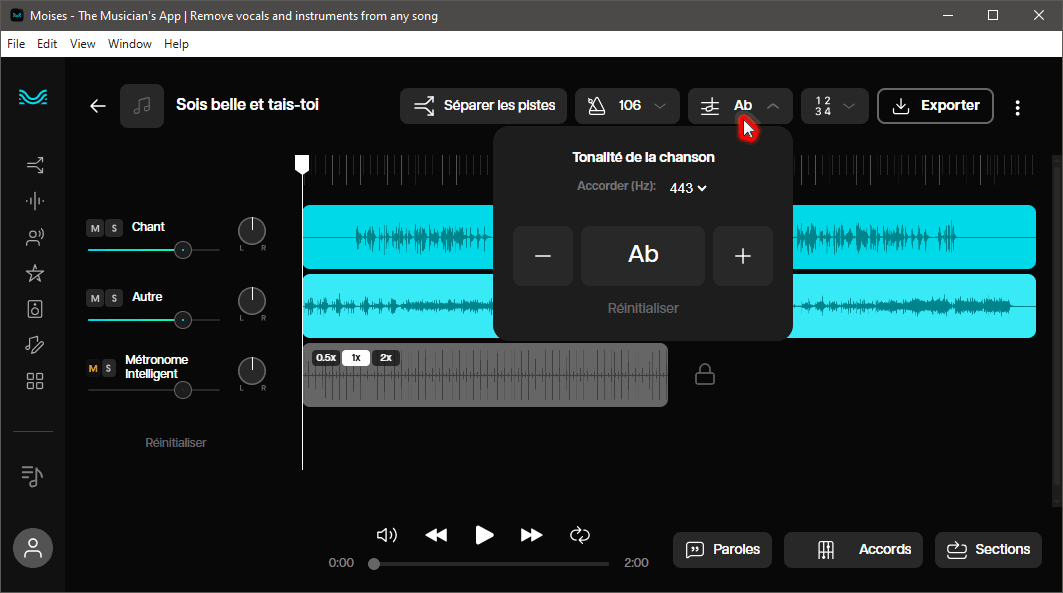Mute the Chant track
Image resolution: width=1063 pixels, height=593 pixels.
[95, 229]
